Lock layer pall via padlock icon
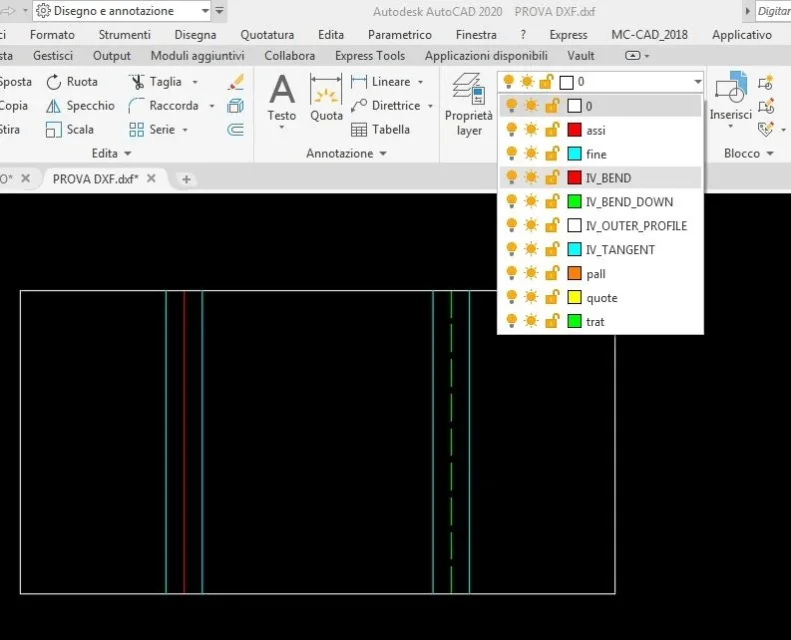The width and height of the screenshot is (791, 640). (552, 273)
